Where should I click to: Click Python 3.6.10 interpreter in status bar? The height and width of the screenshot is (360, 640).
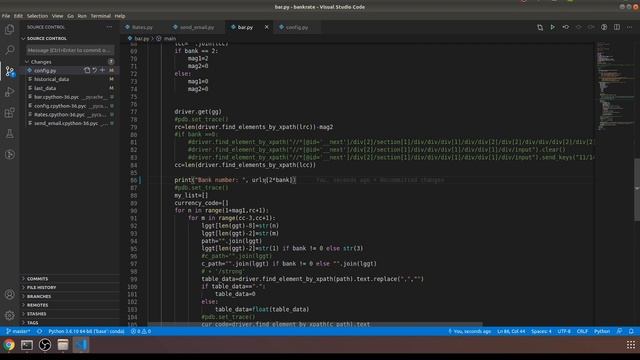[x=86, y=331]
